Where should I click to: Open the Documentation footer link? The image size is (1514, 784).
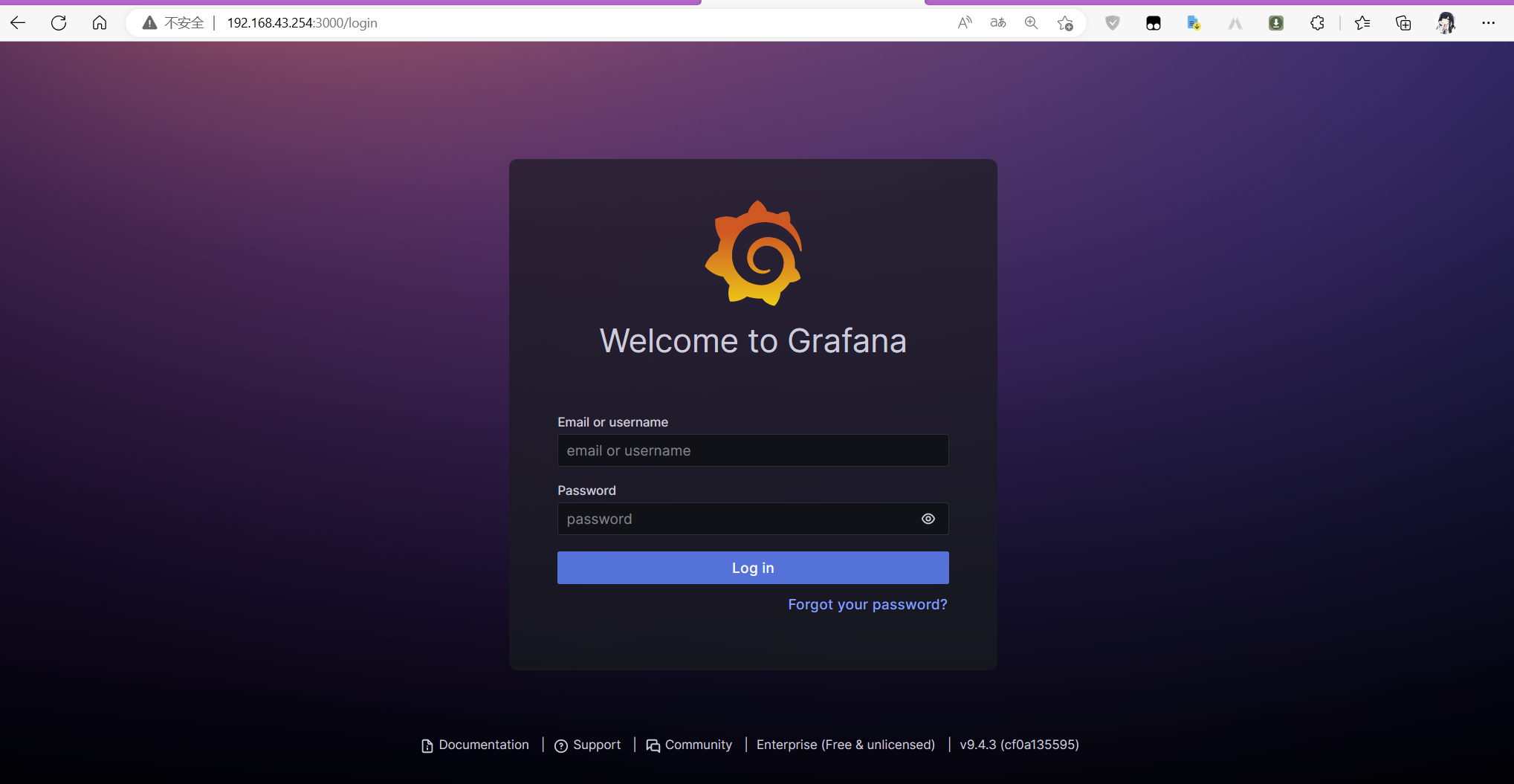click(x=483, y=744)
